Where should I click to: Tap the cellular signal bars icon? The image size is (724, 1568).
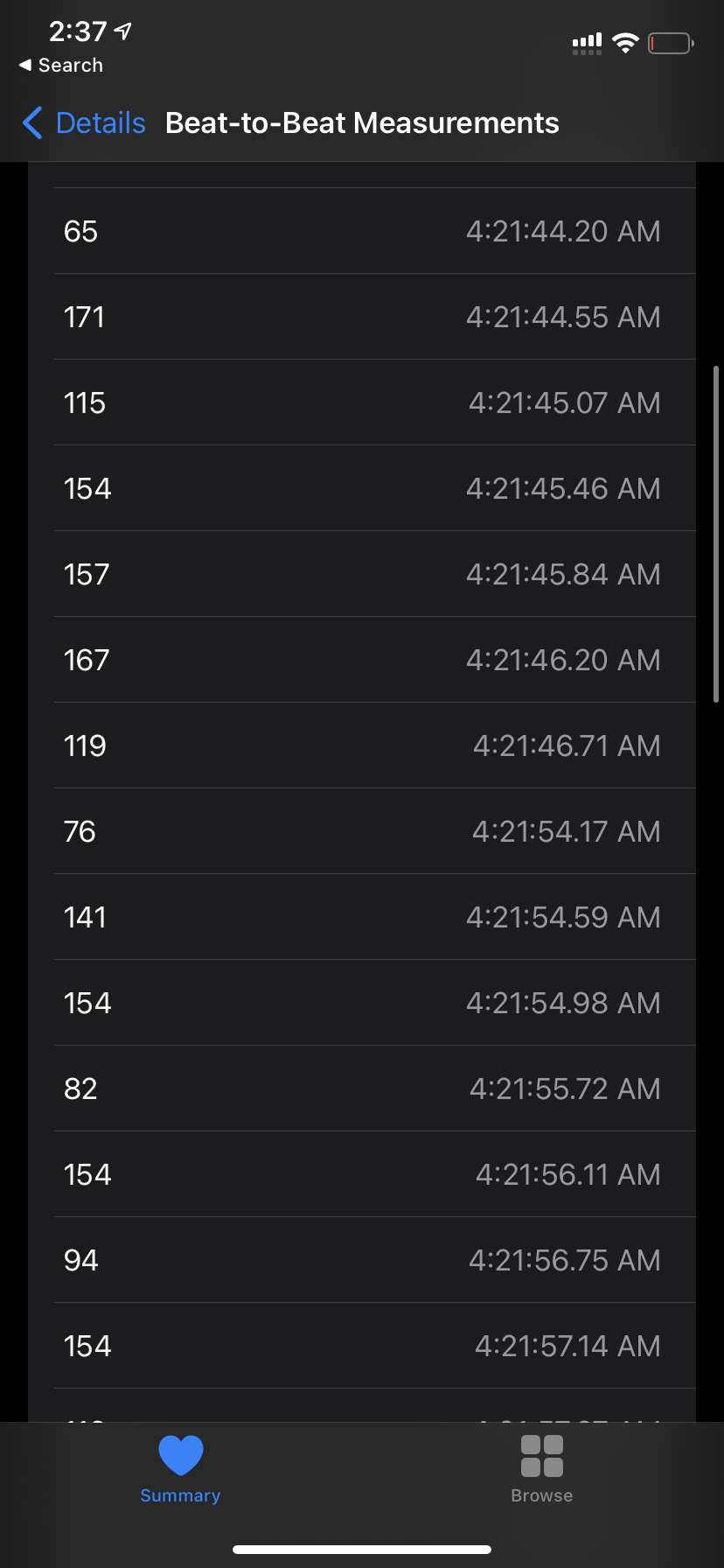(587, 43)
